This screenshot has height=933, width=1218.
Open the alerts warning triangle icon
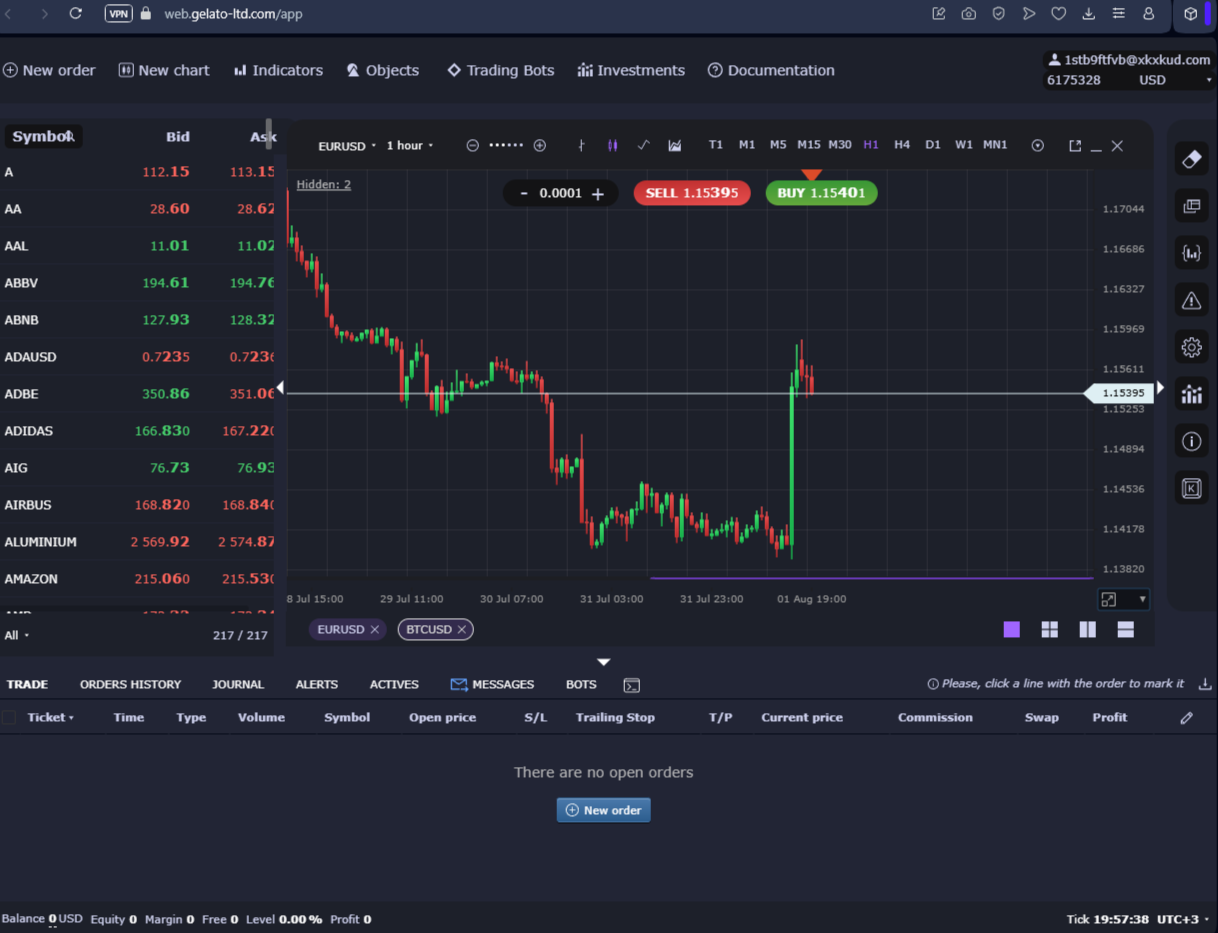point(1191,300)
